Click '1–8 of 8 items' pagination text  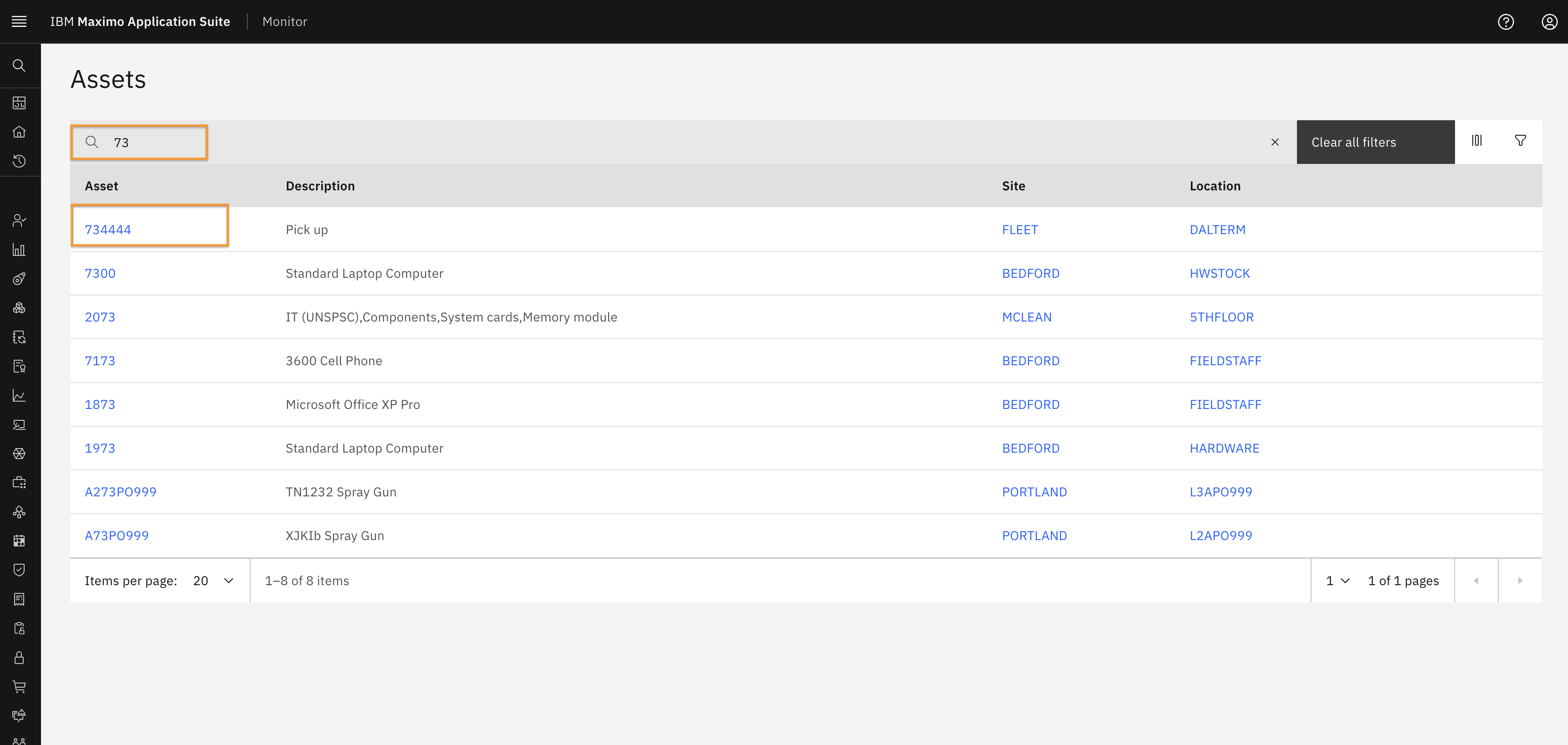tap(307, 581)
